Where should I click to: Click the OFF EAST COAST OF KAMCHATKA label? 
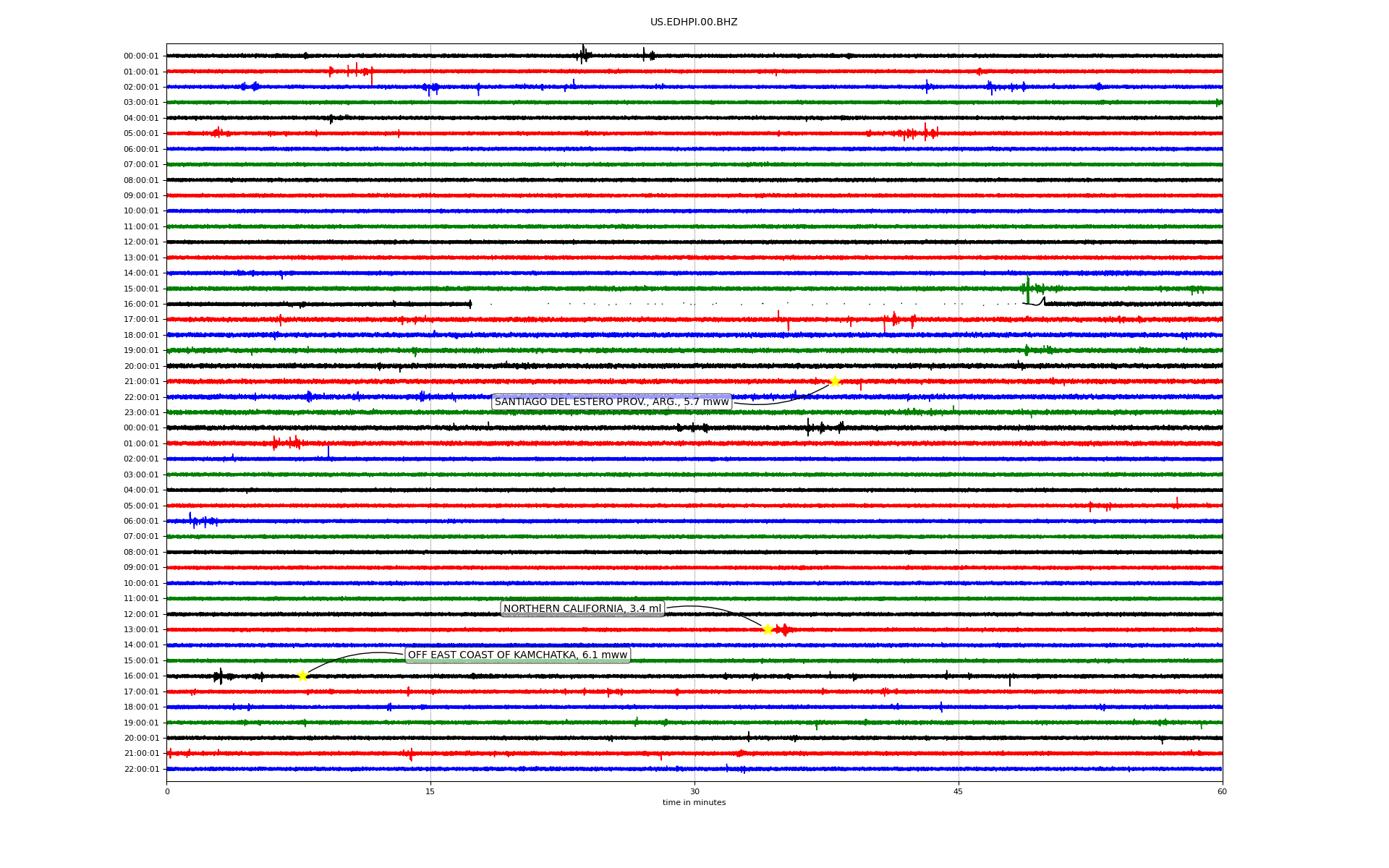point(517,655)
